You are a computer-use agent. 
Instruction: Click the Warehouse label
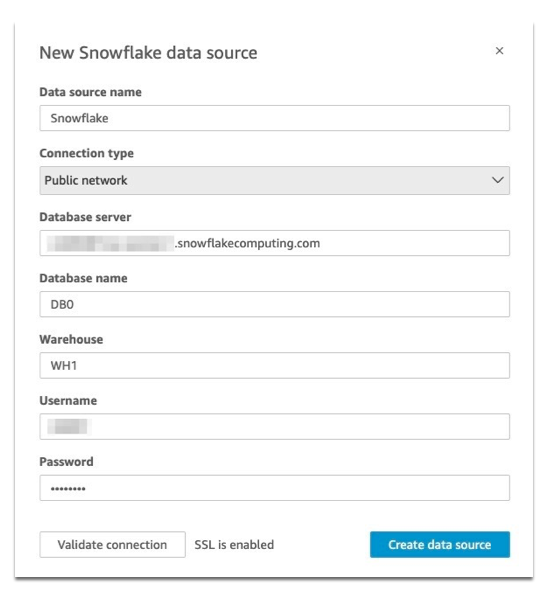click(71, 339)
